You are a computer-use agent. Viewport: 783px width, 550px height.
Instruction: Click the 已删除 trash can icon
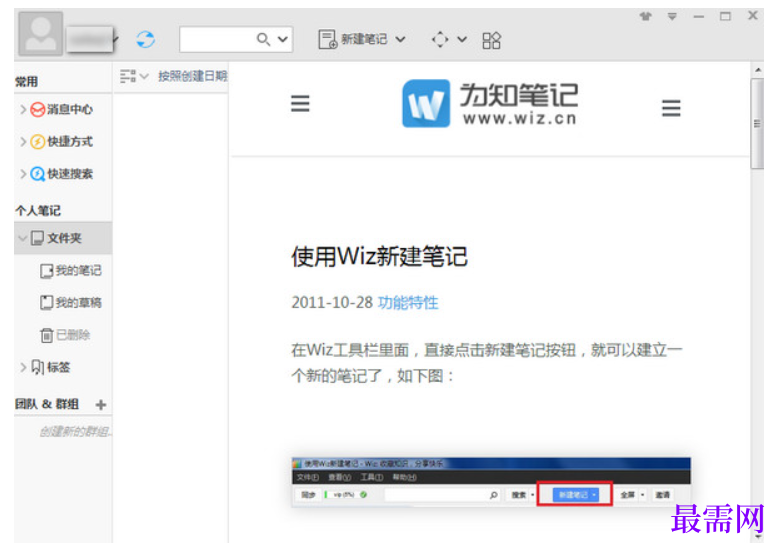[x=46, y=335]
